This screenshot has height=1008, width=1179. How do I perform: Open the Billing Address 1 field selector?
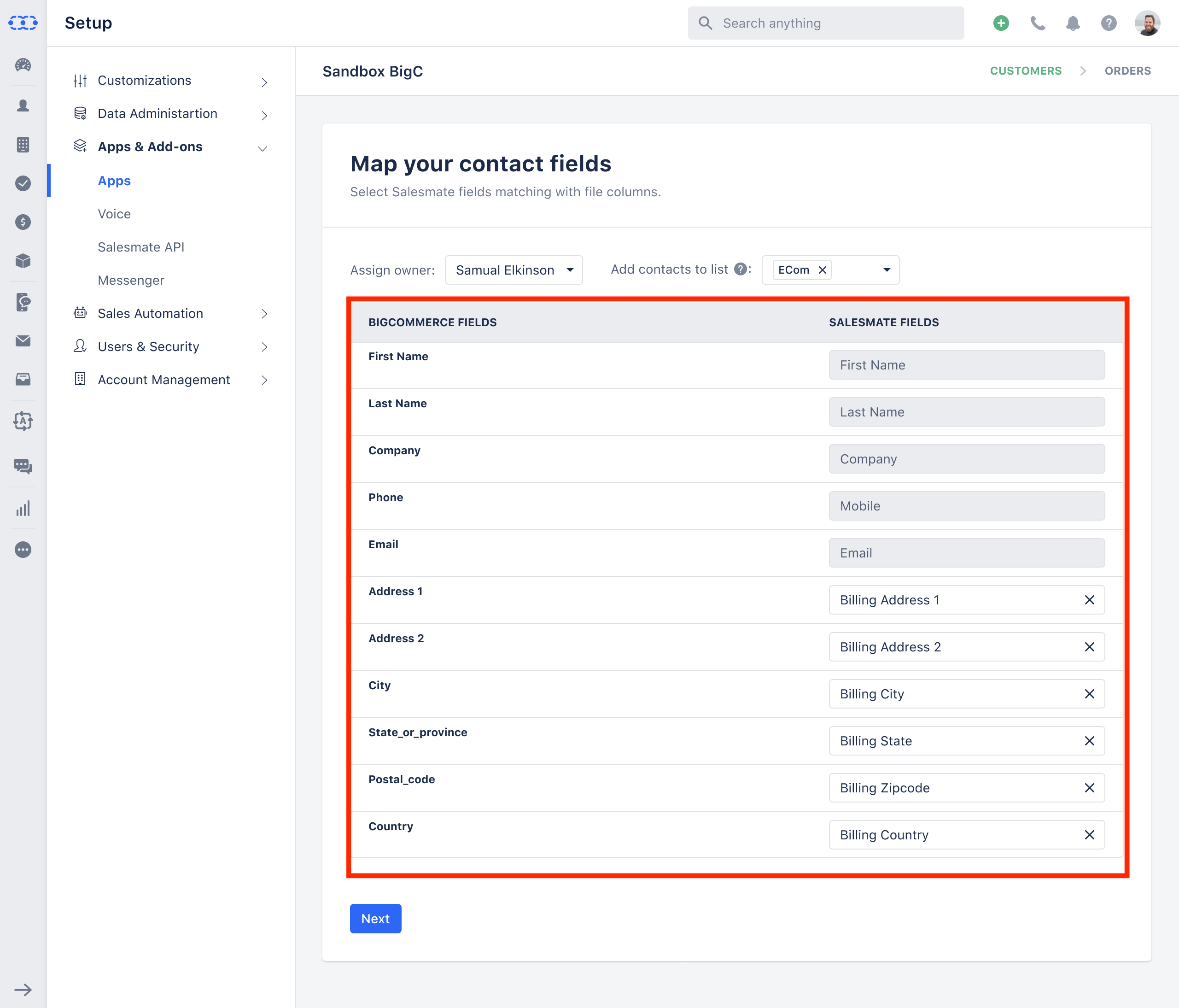967,600
